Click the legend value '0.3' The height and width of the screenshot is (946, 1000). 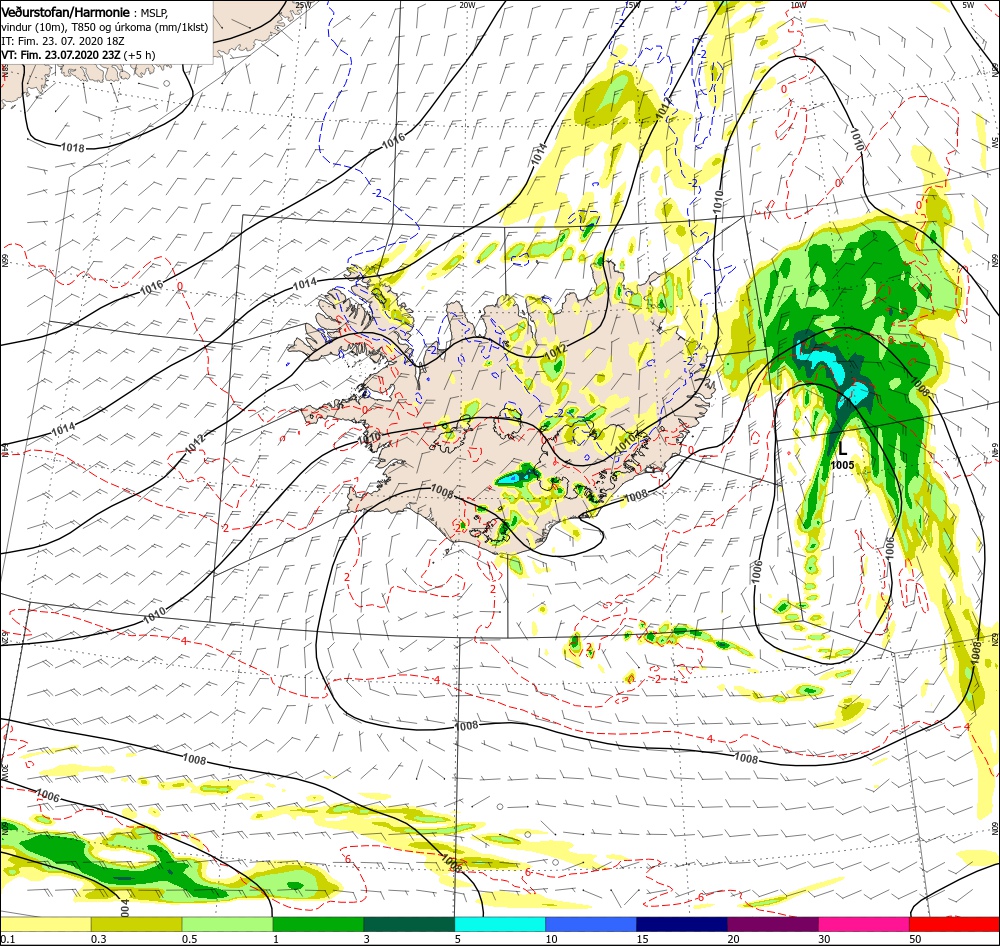[98, 939]
